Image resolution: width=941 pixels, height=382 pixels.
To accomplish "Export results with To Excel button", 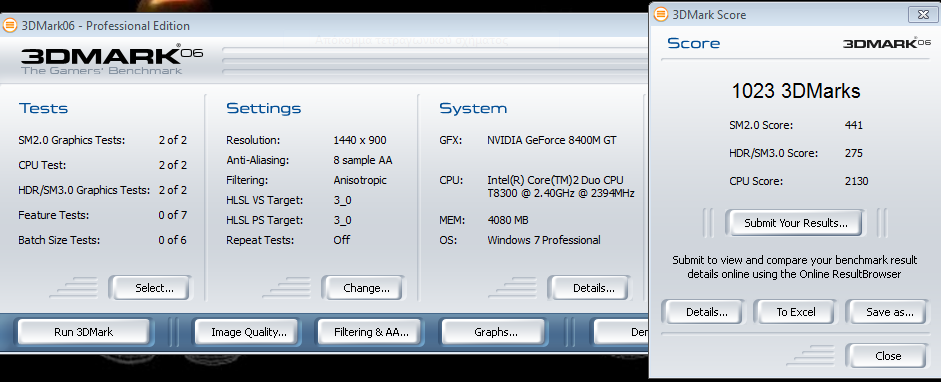I will [796, 312].
